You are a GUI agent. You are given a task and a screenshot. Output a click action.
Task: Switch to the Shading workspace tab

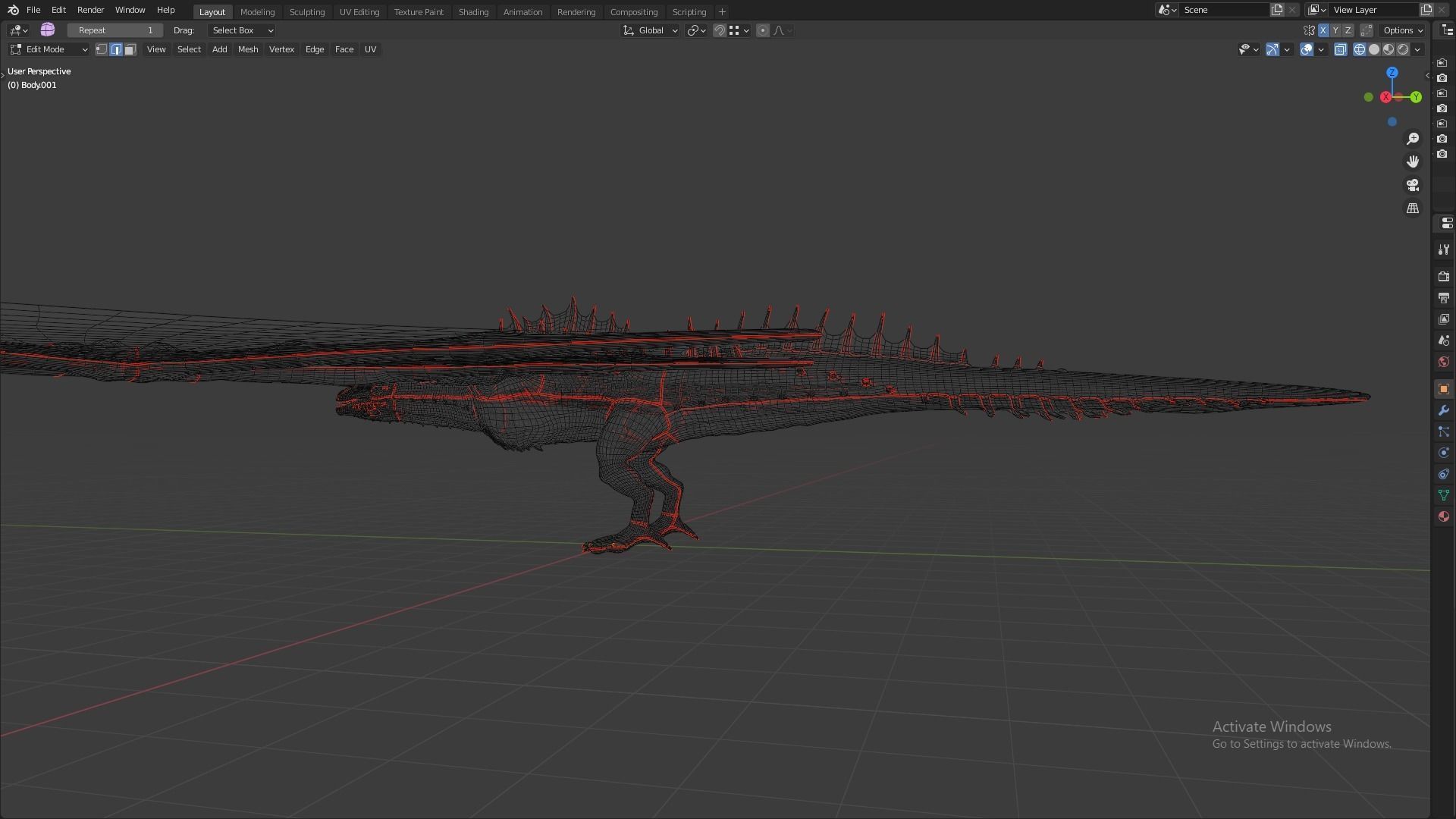473,12
